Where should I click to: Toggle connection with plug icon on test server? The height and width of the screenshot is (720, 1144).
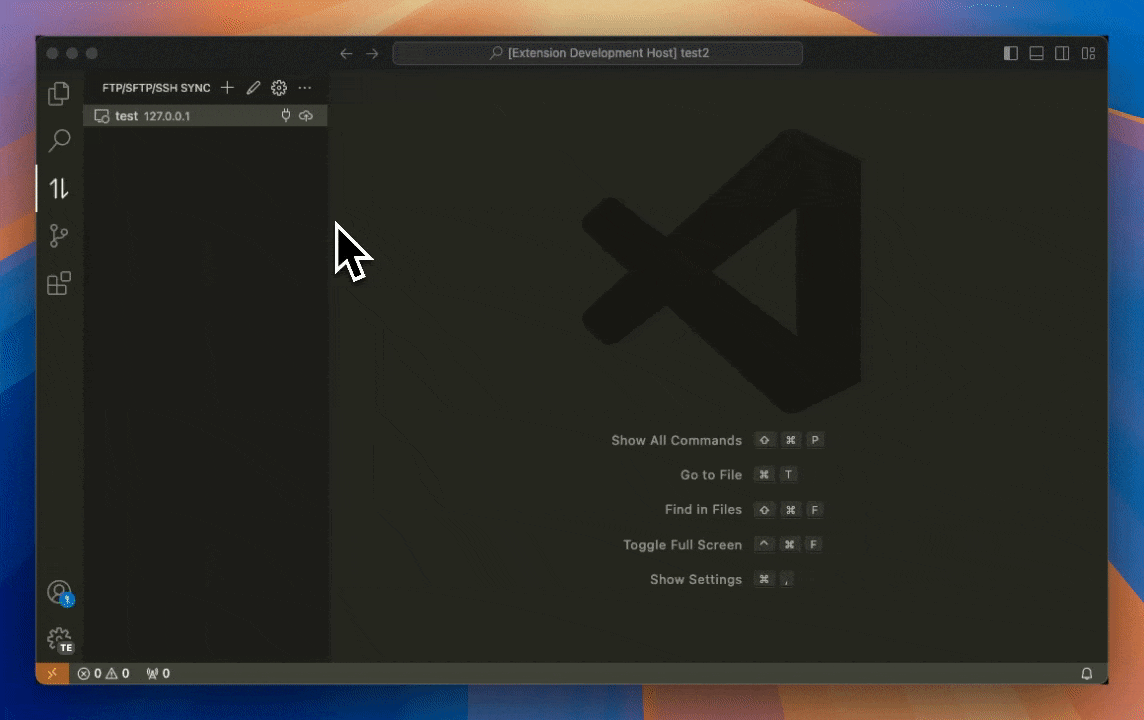(x=286, y=116)
